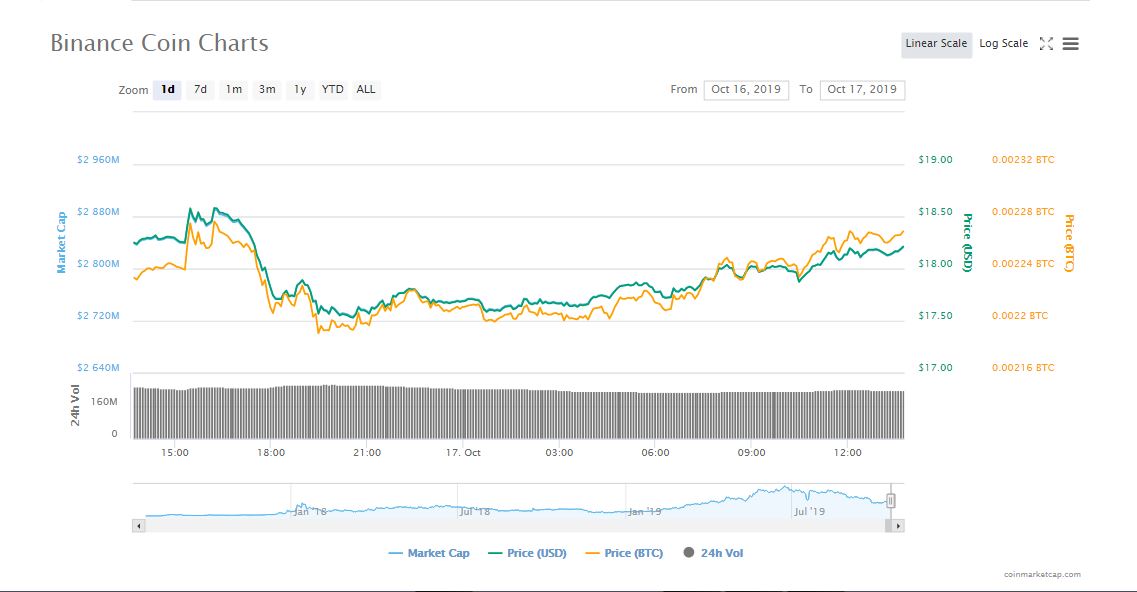
Task: Toggle the Price (USD) series legend
Action: [527, 553]
